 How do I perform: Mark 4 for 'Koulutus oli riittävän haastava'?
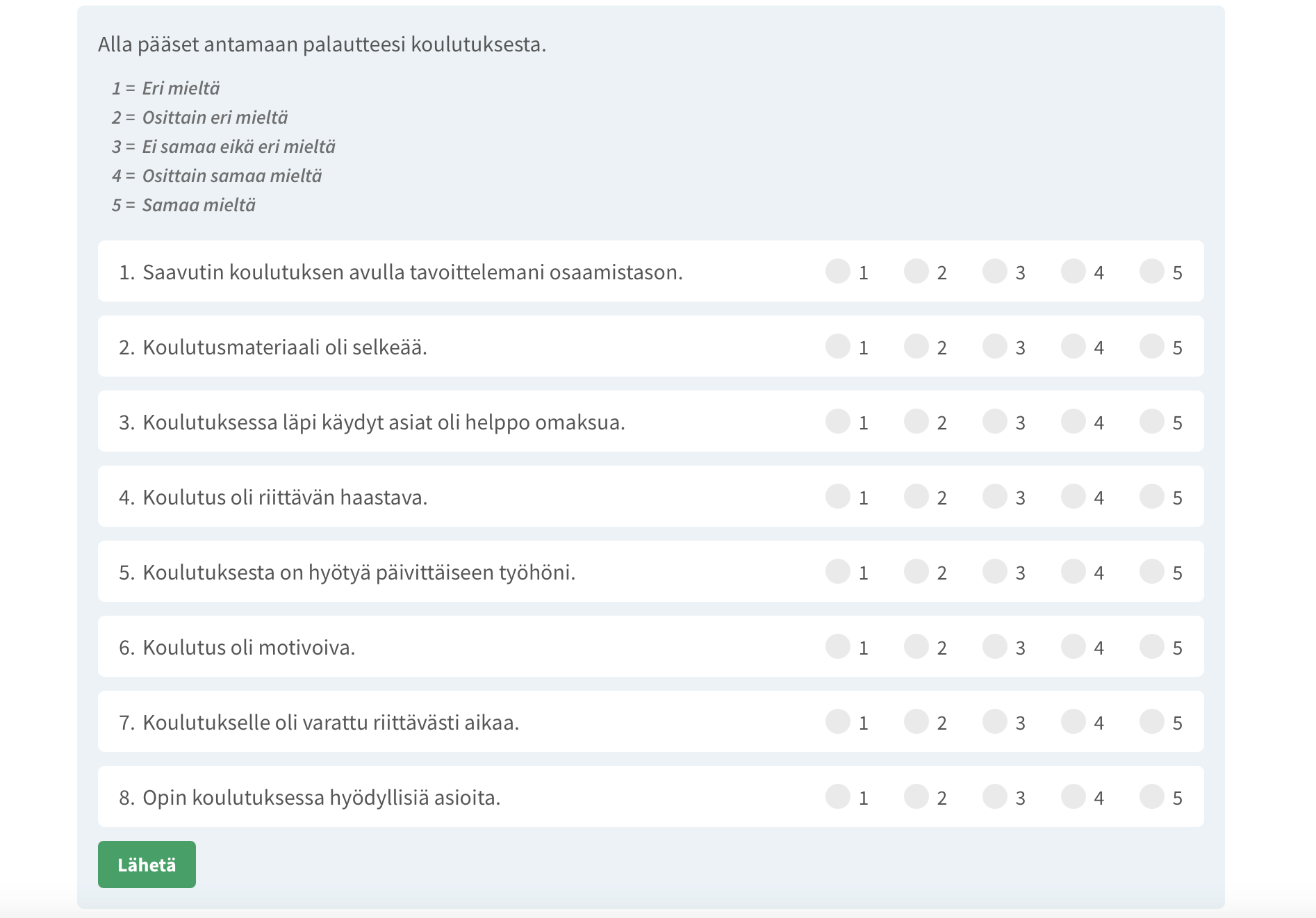(x=1074, y=496)
